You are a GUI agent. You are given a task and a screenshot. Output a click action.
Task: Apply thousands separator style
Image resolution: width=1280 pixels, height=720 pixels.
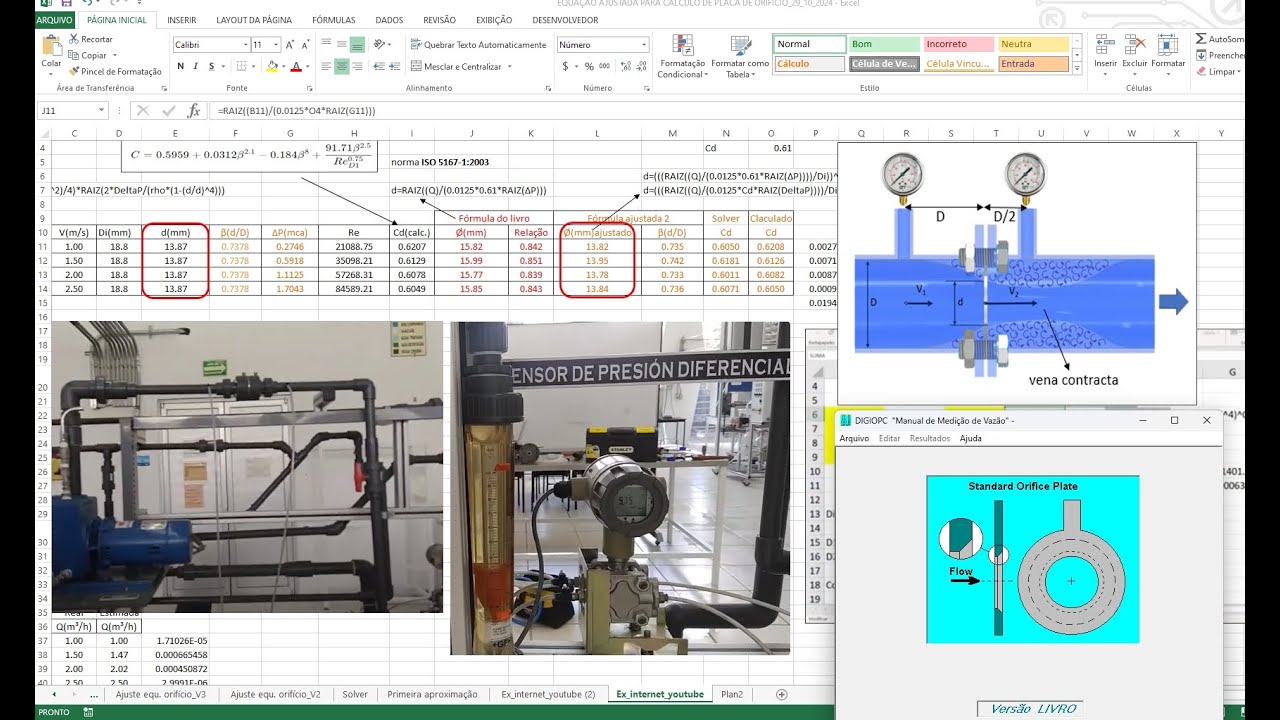(x=604, y=66)
